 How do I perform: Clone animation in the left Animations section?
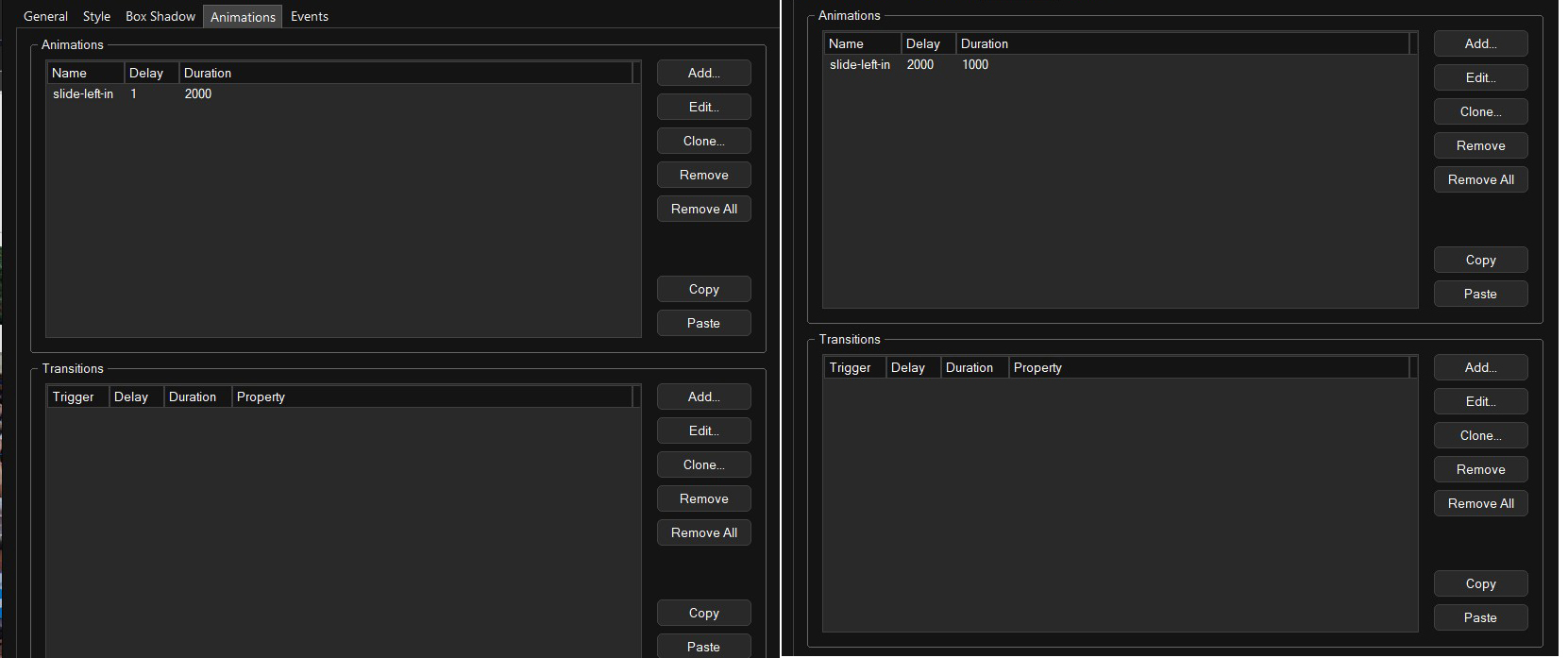[703, 141]
